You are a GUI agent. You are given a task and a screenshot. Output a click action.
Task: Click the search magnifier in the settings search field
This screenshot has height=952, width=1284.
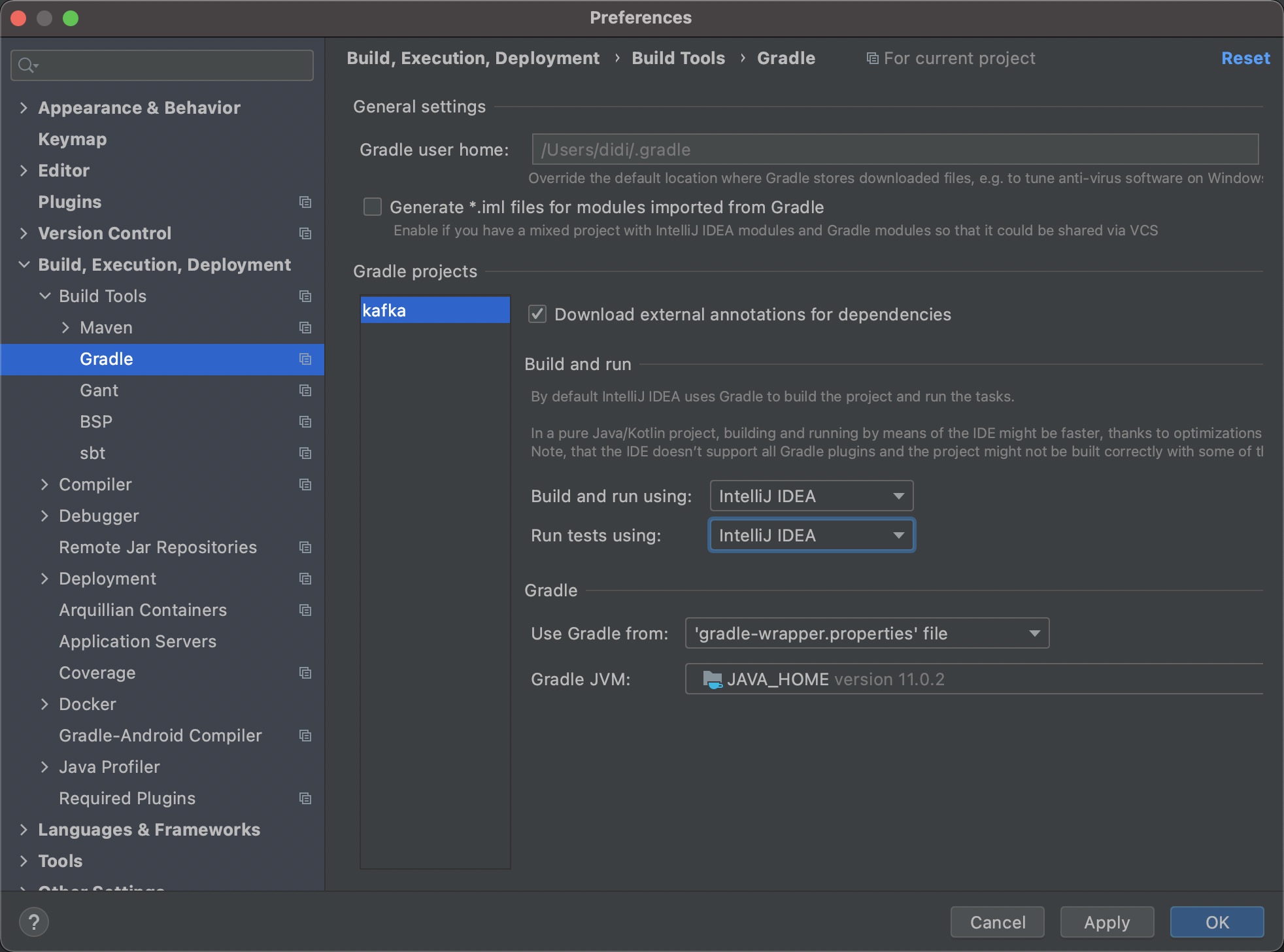27,65
